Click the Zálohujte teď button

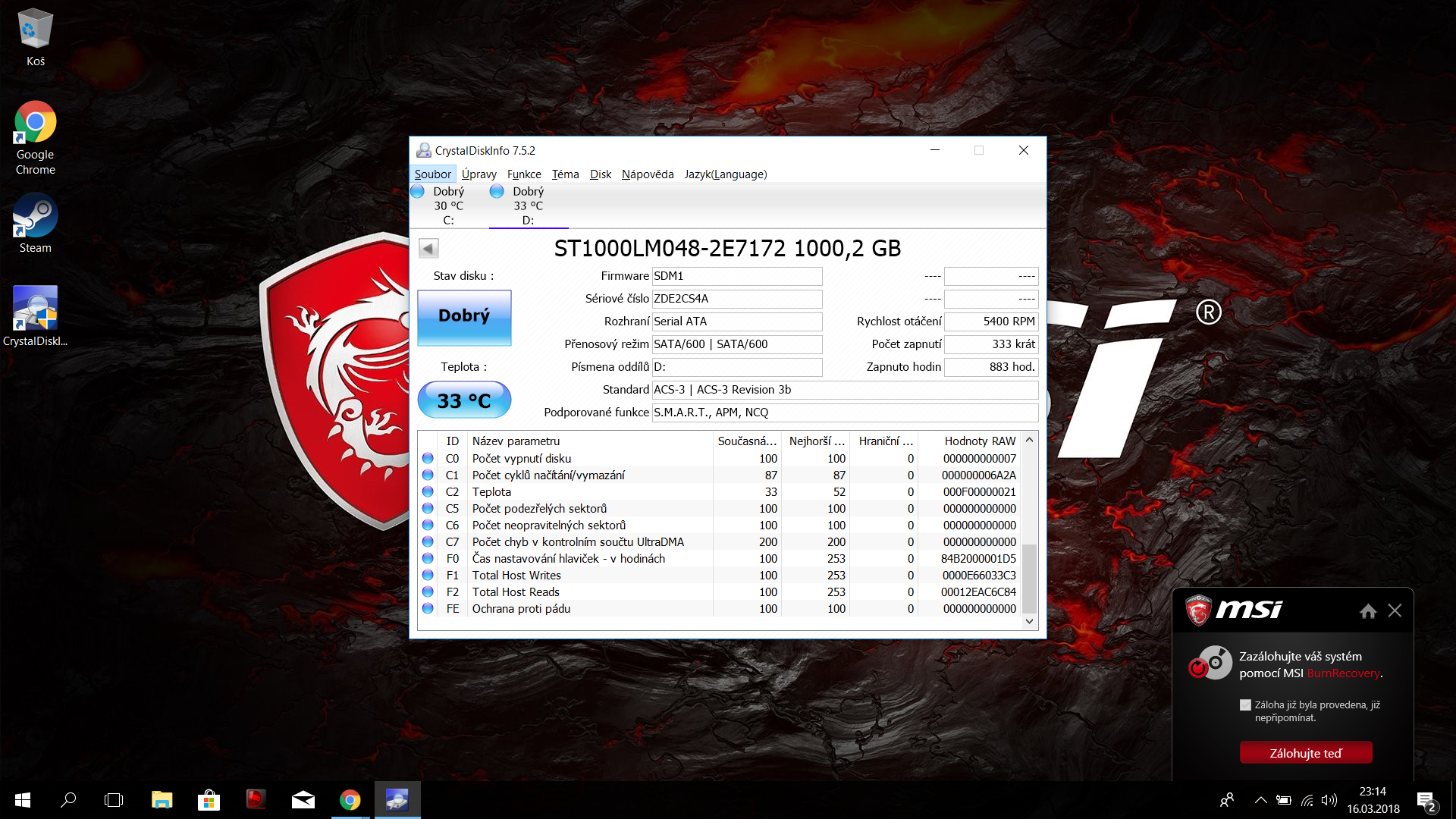pyautogui.click(x=1306, y=753)
